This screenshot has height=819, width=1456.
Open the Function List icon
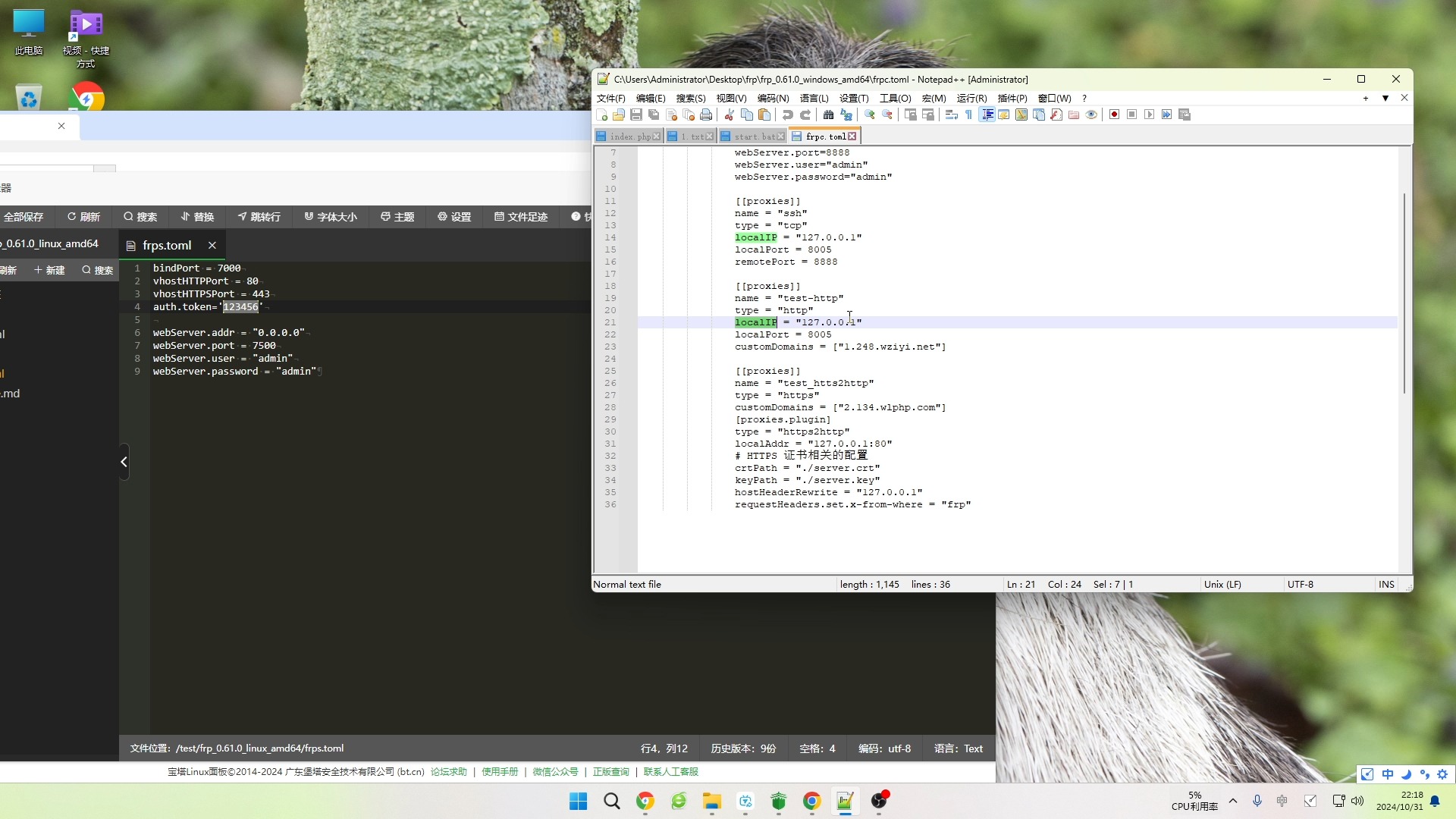1056,115
